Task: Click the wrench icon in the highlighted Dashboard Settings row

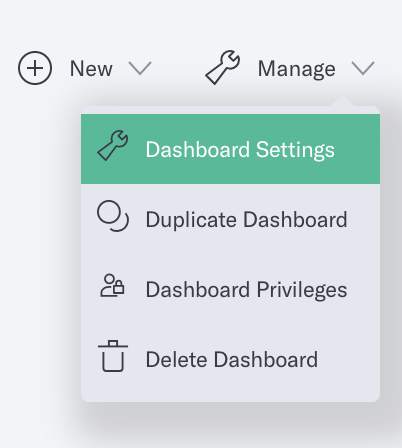Action: (113, 146)
